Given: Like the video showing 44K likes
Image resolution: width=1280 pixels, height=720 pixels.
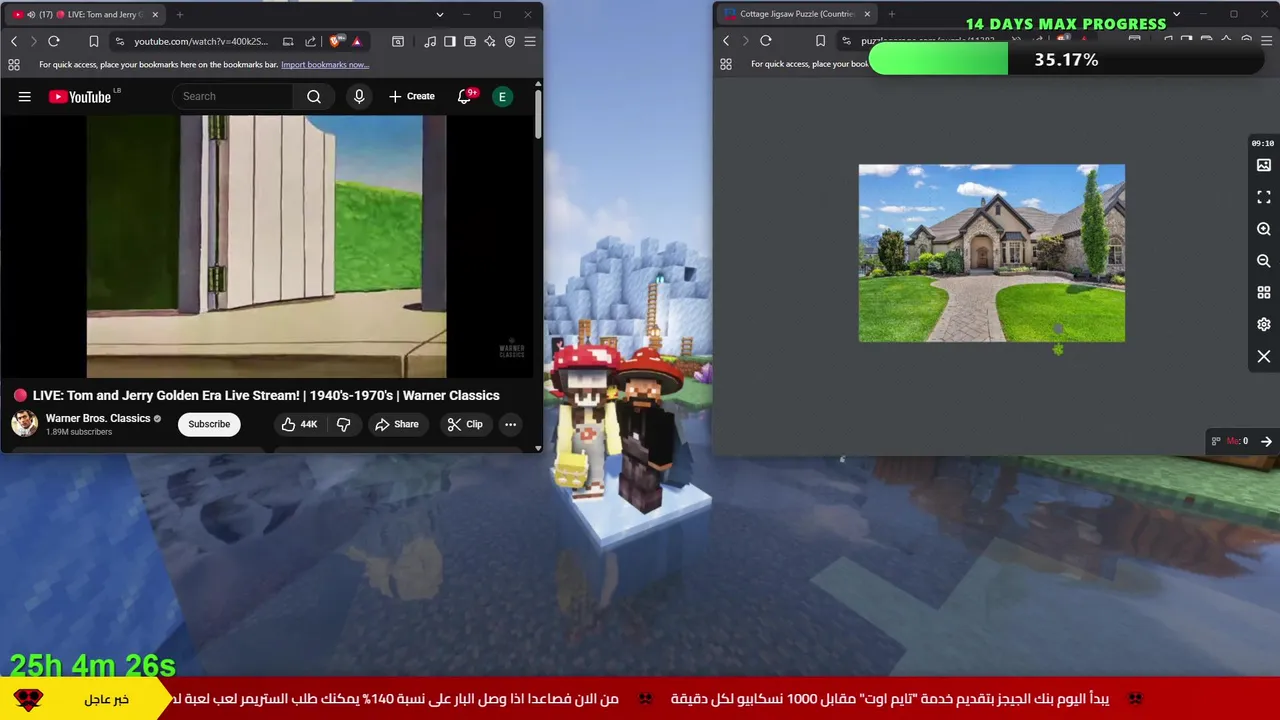Looking at the screenshot, I should [x=299, y=424].
